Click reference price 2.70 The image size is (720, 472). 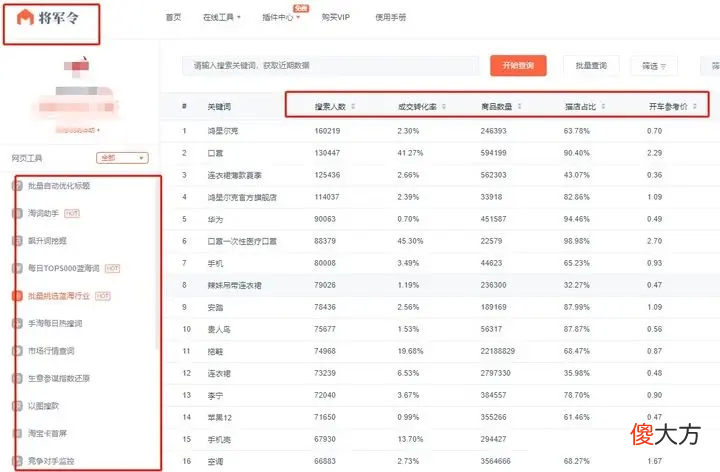[654, 241]
